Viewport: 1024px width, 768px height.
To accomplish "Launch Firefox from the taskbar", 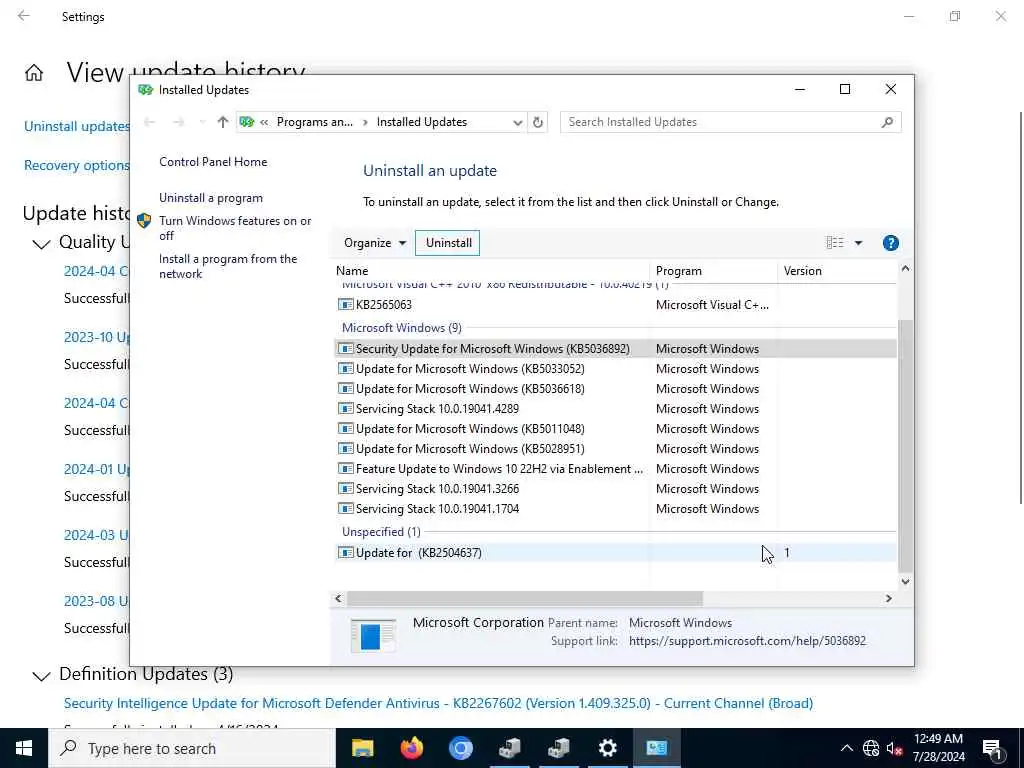I will click(x=411, y=748).
